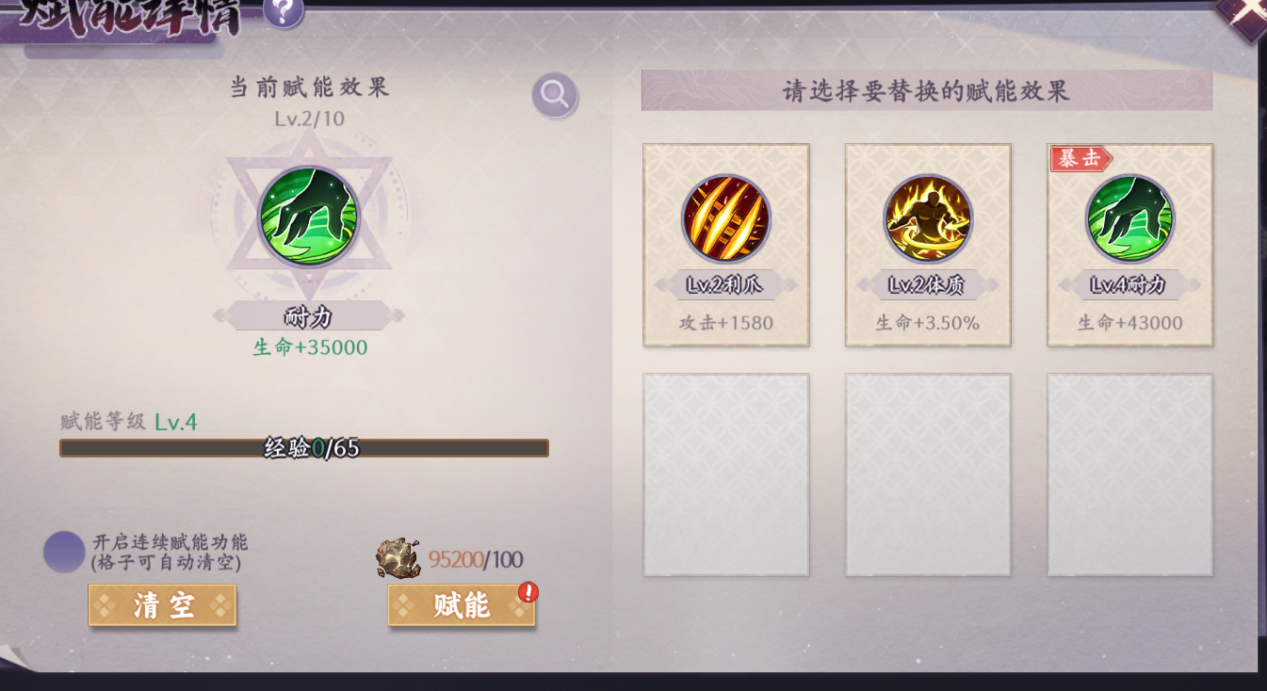
Task: Select the 攻击+1580 effect card
Action: (x=726, y=245)
